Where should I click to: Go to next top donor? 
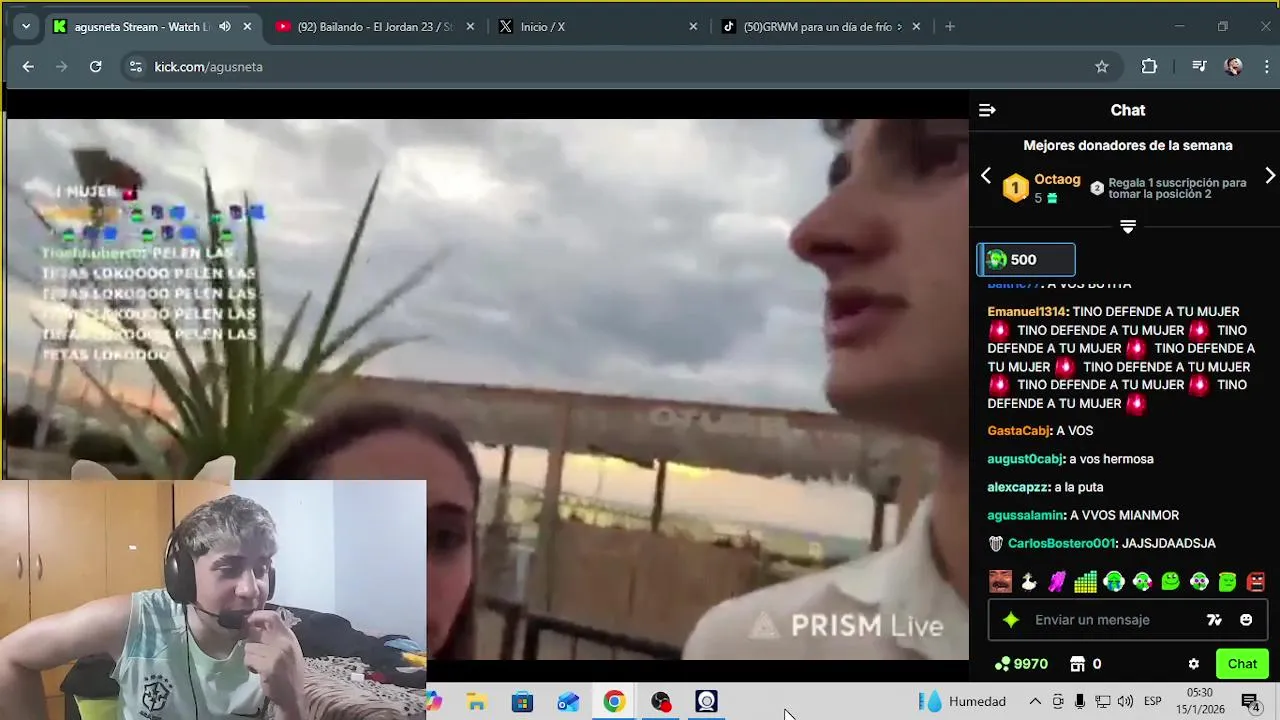[1270, 176]
